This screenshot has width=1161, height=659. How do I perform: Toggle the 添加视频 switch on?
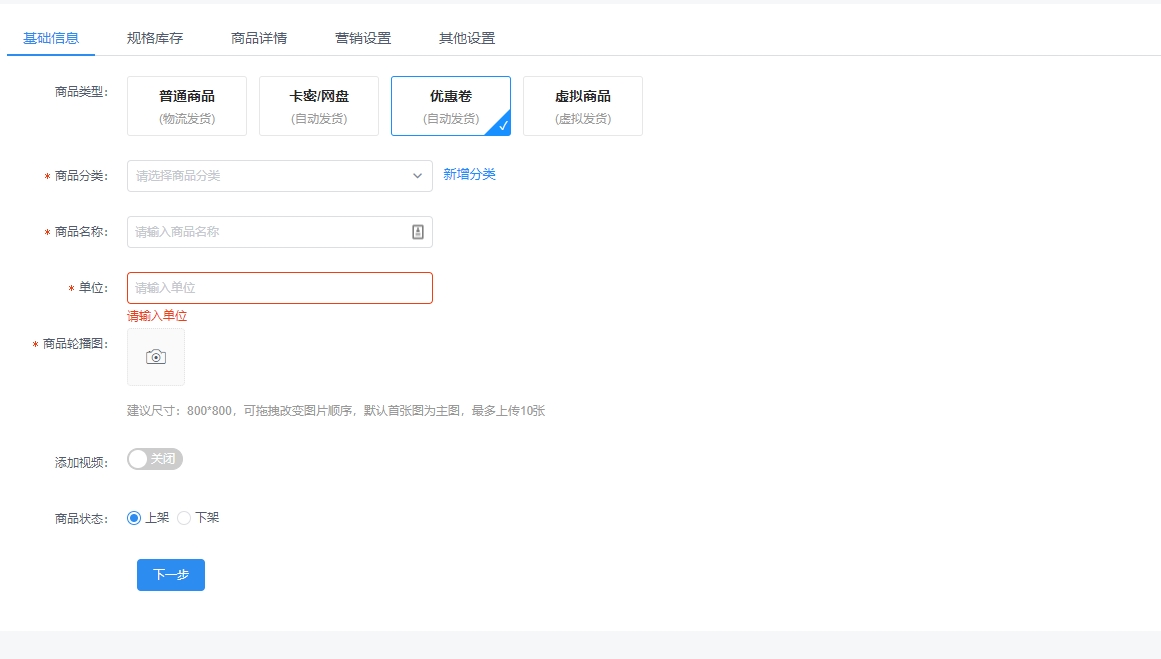(155, 459)
